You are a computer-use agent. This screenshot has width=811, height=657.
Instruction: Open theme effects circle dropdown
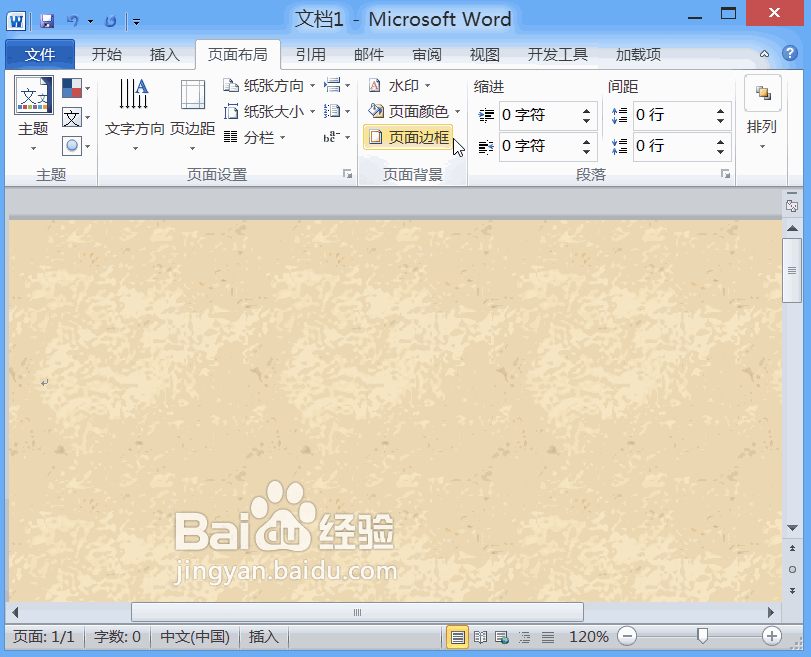pyautogui.click(x=76, y=146)
